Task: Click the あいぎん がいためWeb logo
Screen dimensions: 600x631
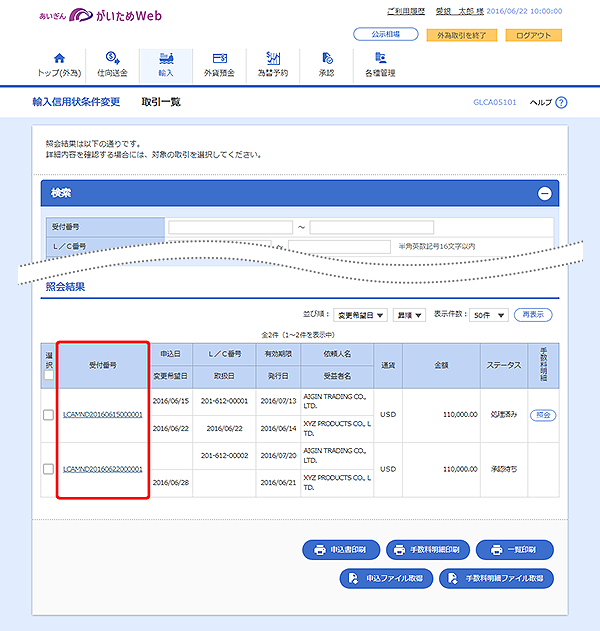Action: [101, 16]
